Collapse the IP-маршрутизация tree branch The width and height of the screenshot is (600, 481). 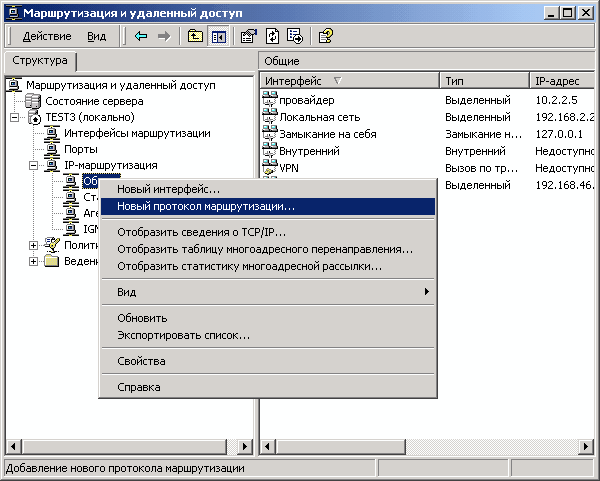pos(33,165)
